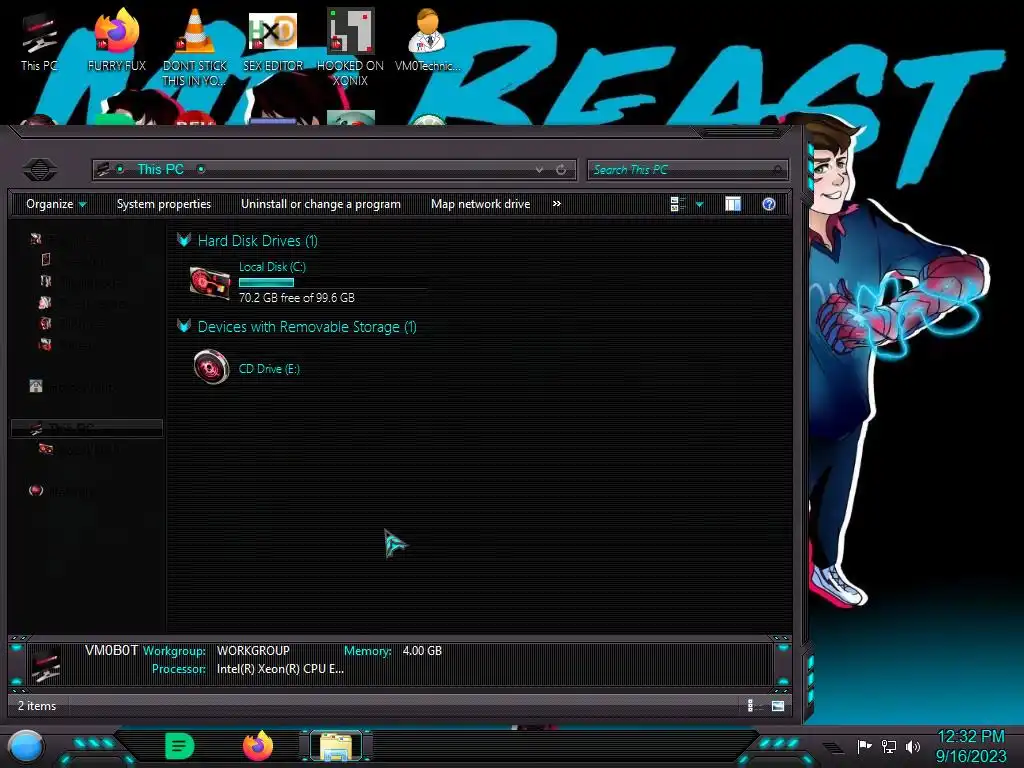Image resolution: width=1024 pixels, height=768 pixels.
Task: Select the CD Drive (E:) disc icon
Action: (212, 367)
